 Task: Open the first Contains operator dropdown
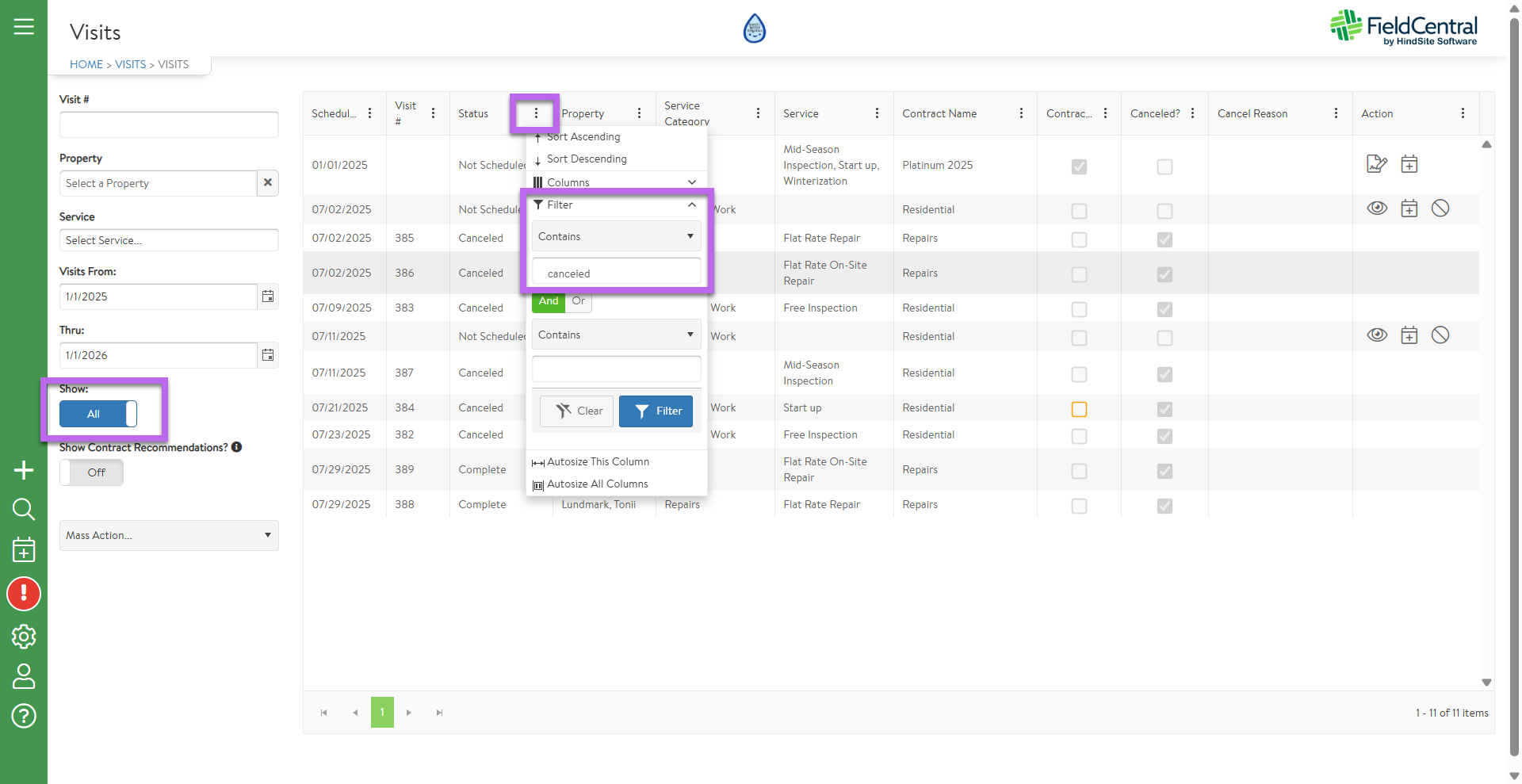pos(616,236)
